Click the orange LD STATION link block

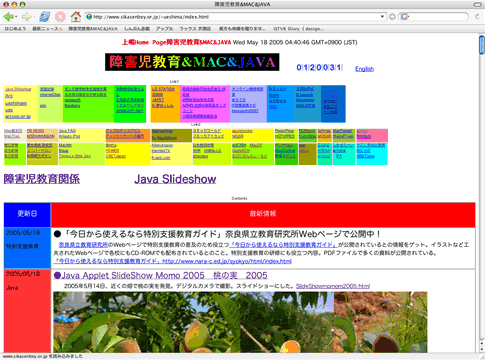point(165,104)
